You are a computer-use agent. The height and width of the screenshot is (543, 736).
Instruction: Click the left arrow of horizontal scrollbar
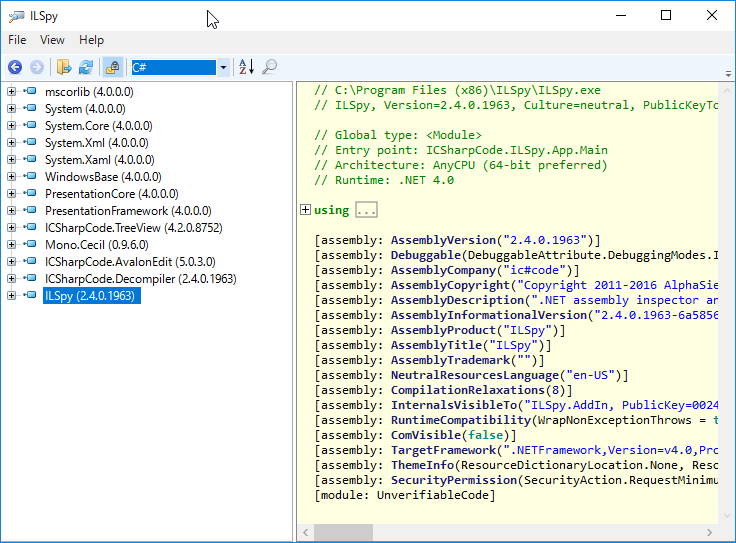pos(306,533)
